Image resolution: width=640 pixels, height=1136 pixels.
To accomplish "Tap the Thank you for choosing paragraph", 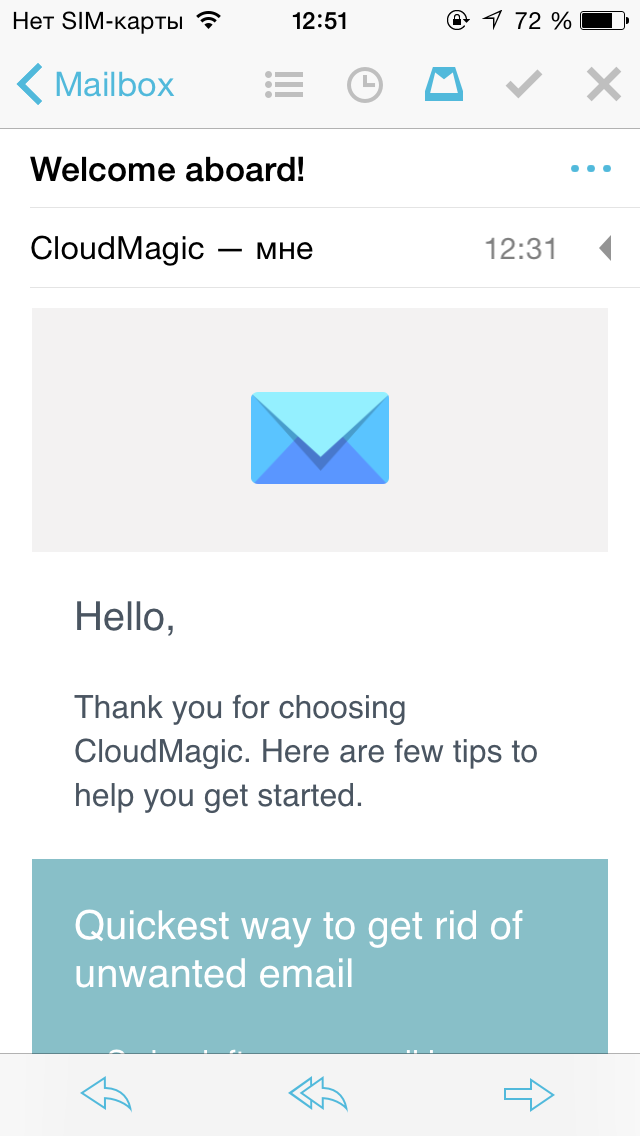I will tap(306, 751).
